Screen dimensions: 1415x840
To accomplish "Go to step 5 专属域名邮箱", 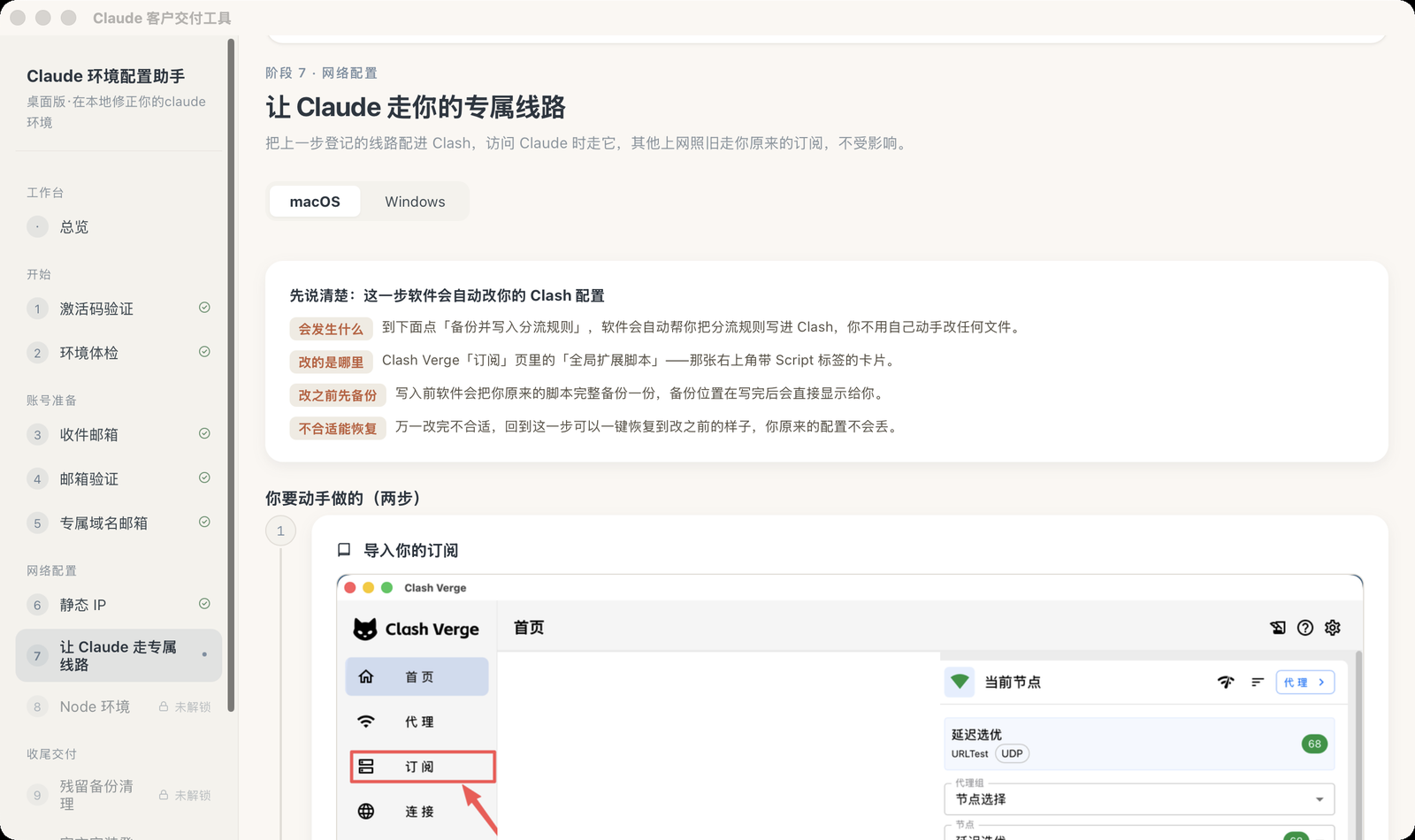I will (x=119, y=523).
